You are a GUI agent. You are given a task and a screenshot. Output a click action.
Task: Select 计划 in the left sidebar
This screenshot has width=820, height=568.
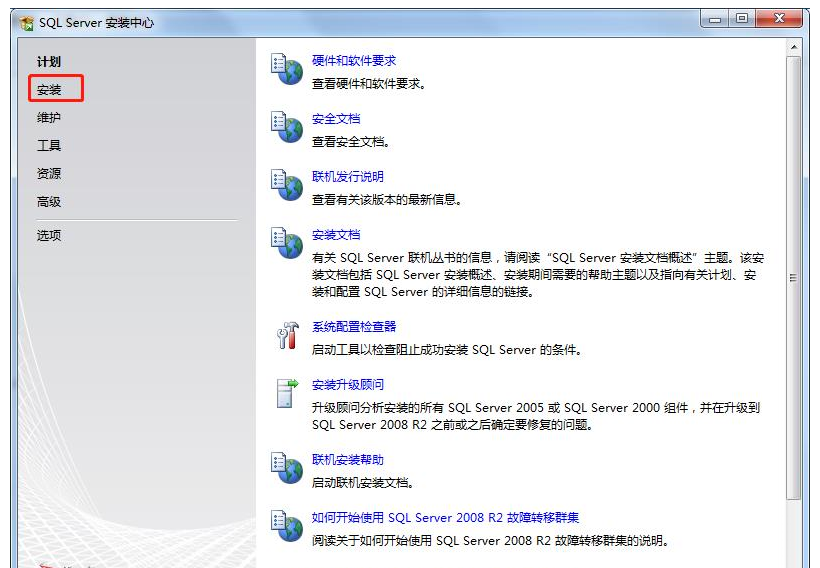(49, 62)
